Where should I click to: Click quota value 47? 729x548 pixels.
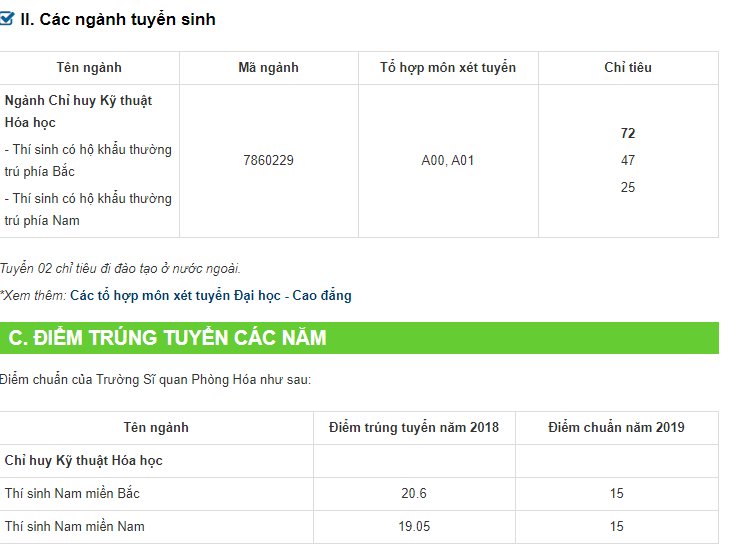click(628, 160)
